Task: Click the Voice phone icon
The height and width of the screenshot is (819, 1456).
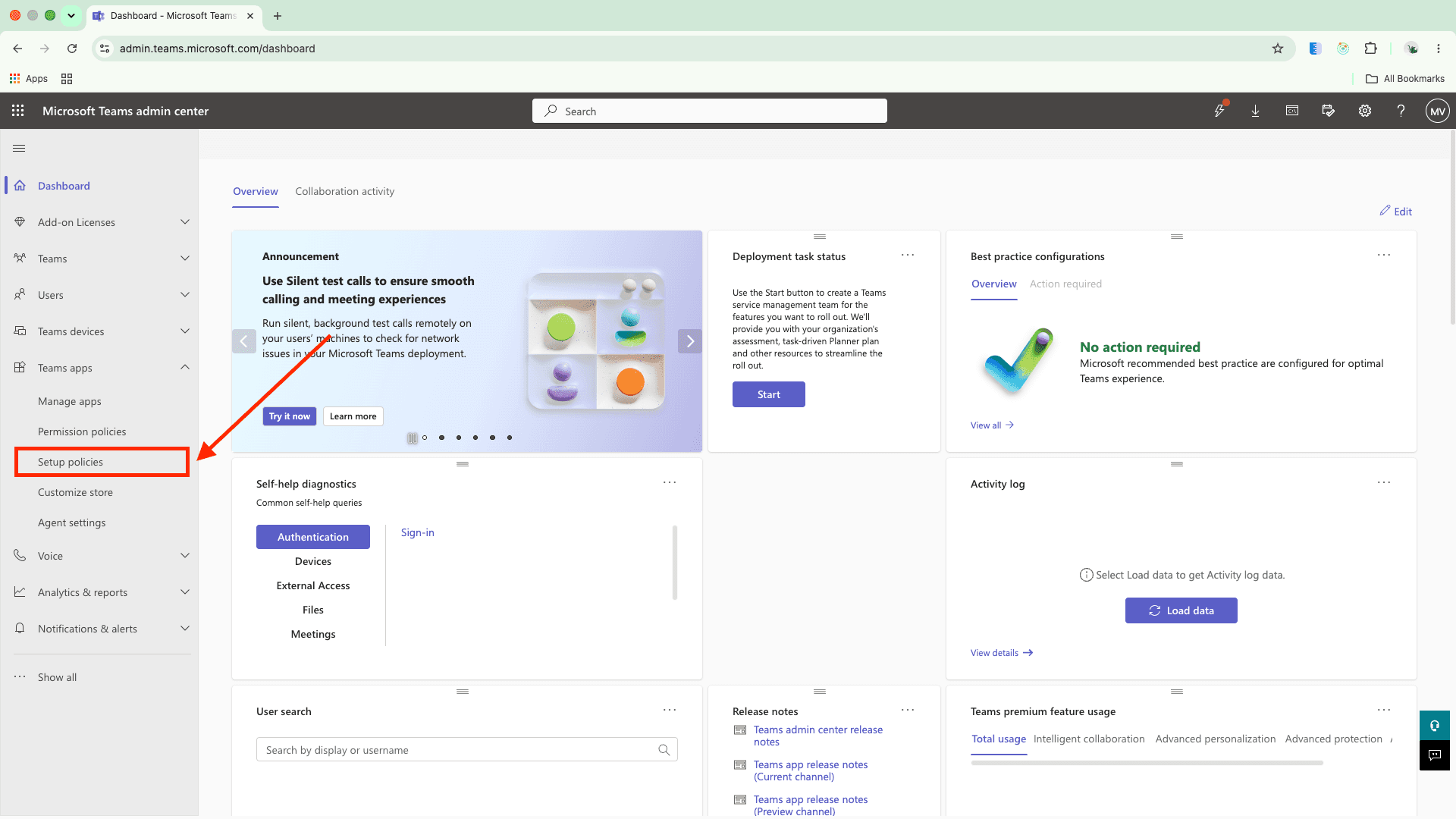Action: (20, 556)
